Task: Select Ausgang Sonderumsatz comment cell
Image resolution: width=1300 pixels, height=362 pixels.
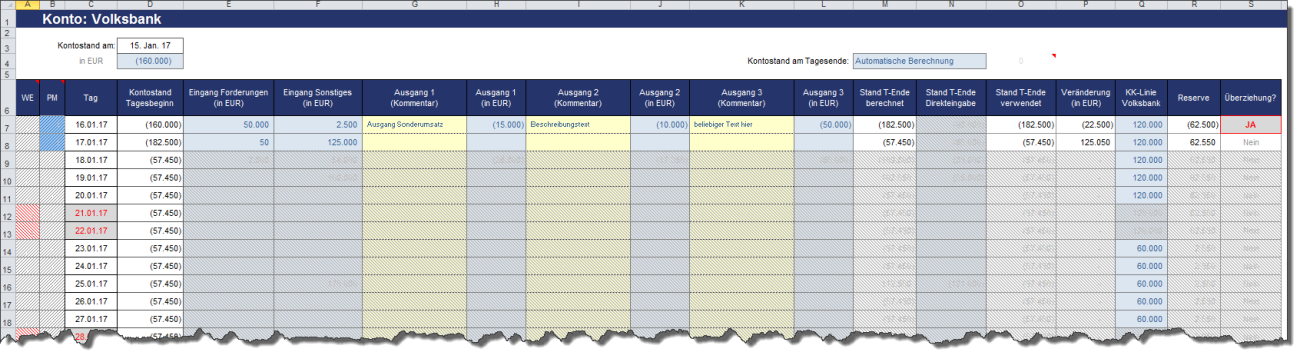Action: pyautogui.click(x=414, y=125)
